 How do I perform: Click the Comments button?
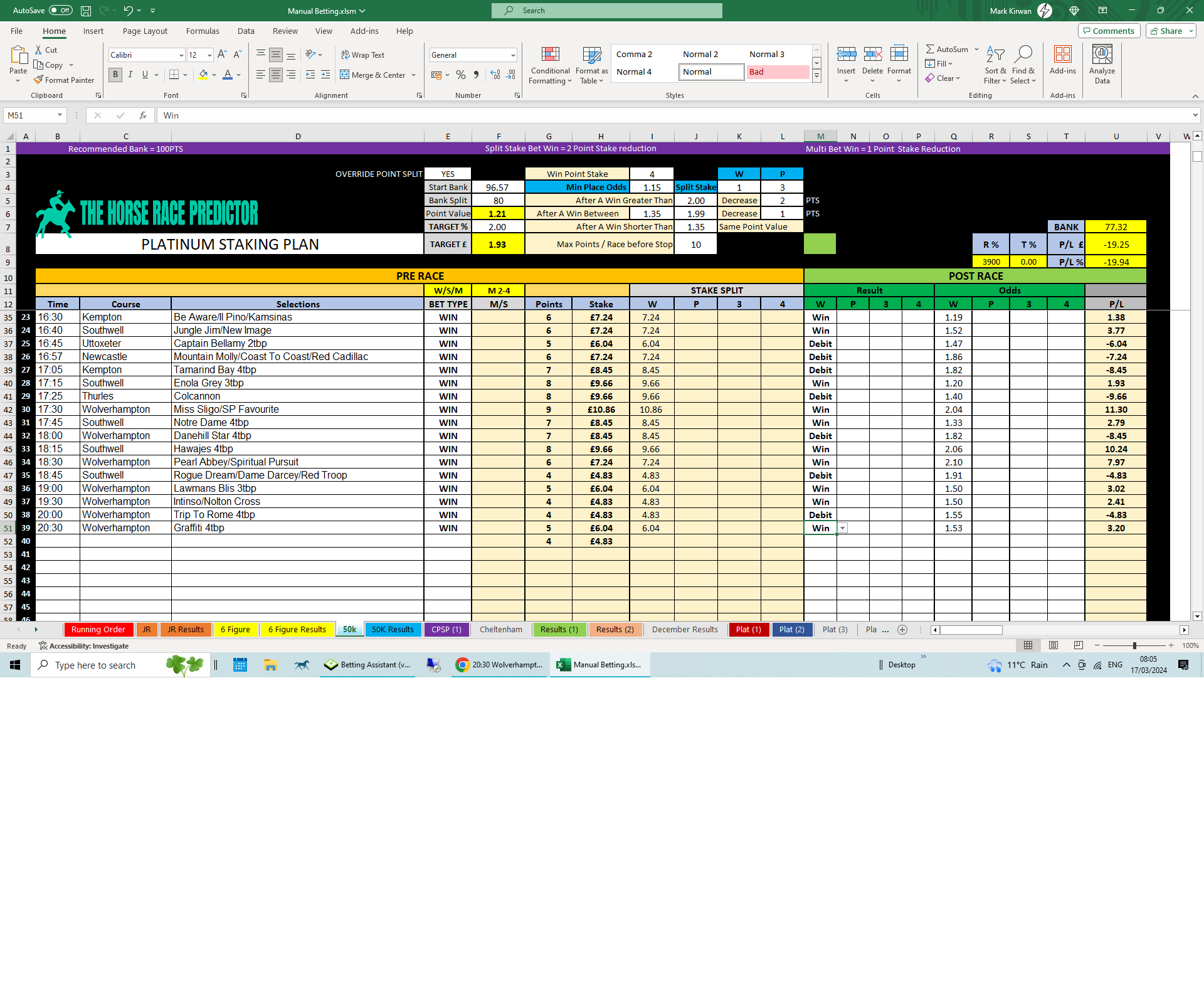(1109, 31)
